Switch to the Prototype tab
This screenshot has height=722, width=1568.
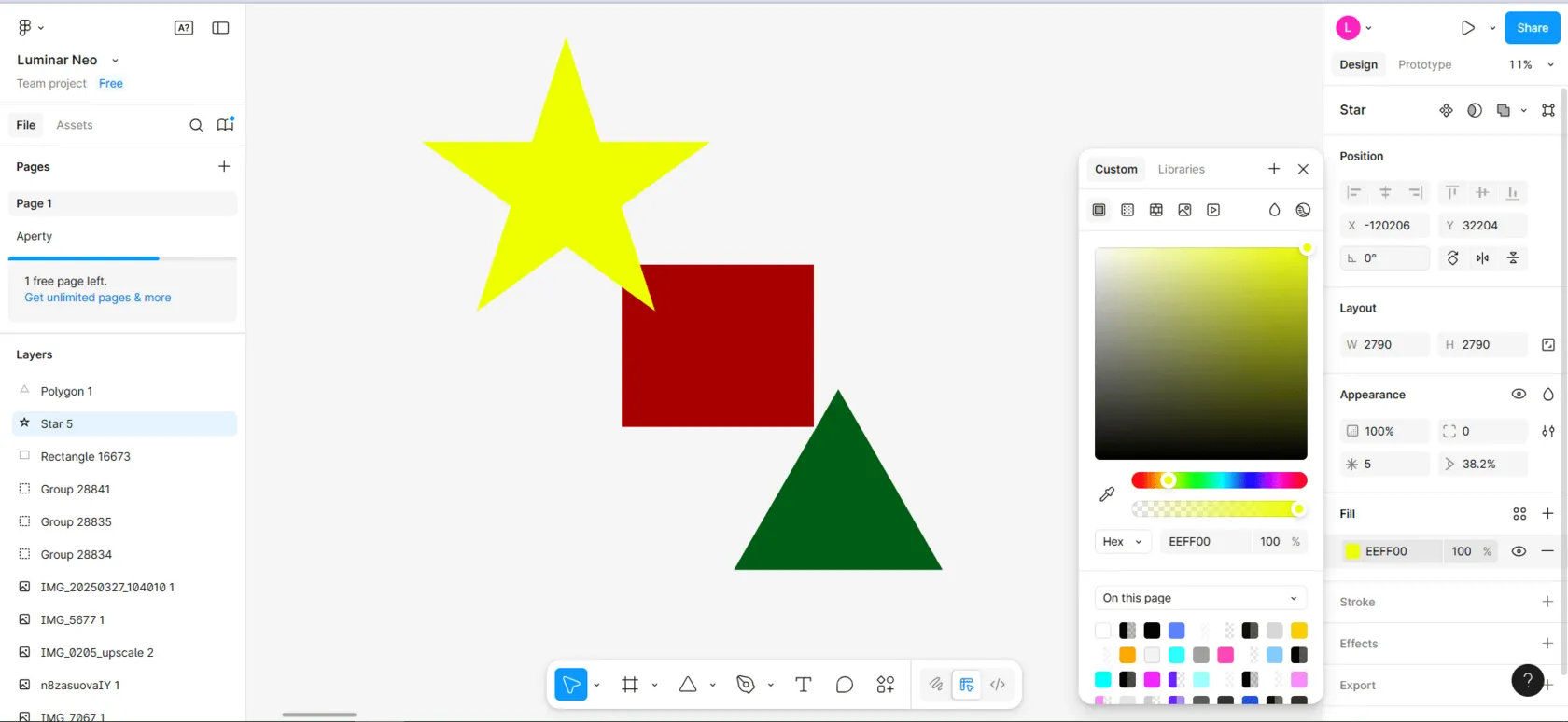click(x=1424, y=64)
